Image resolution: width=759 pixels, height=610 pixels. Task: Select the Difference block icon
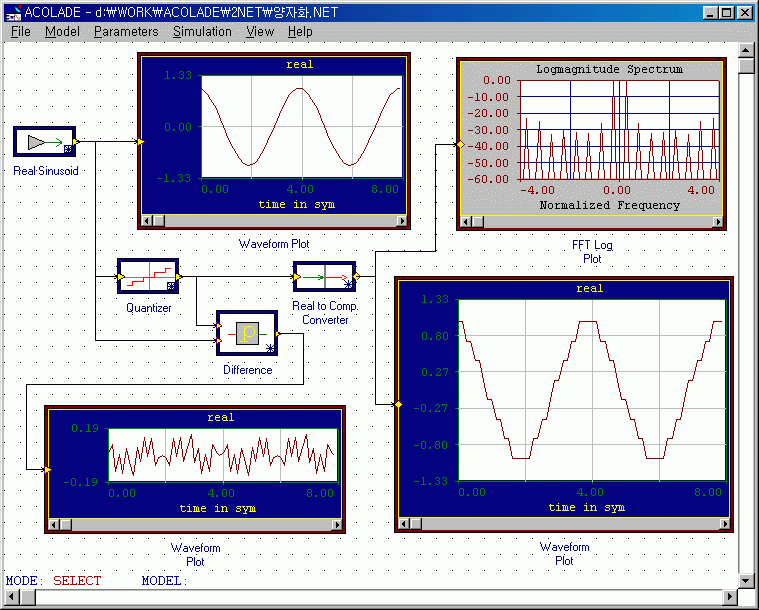pyautogui.click(x=247, y=333)
